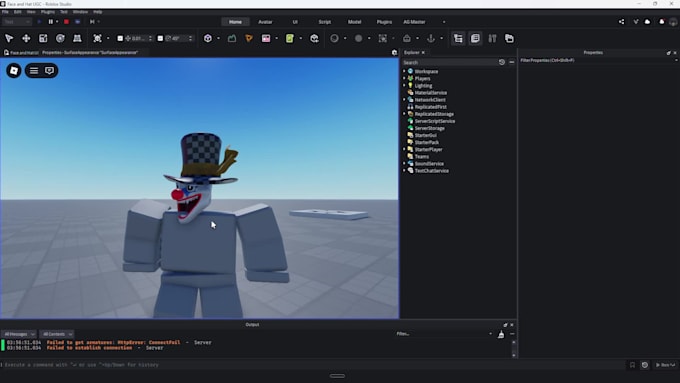Expand the StarterPlayer tree node
This screenshot has height=383, width=680.
(404, 149)
